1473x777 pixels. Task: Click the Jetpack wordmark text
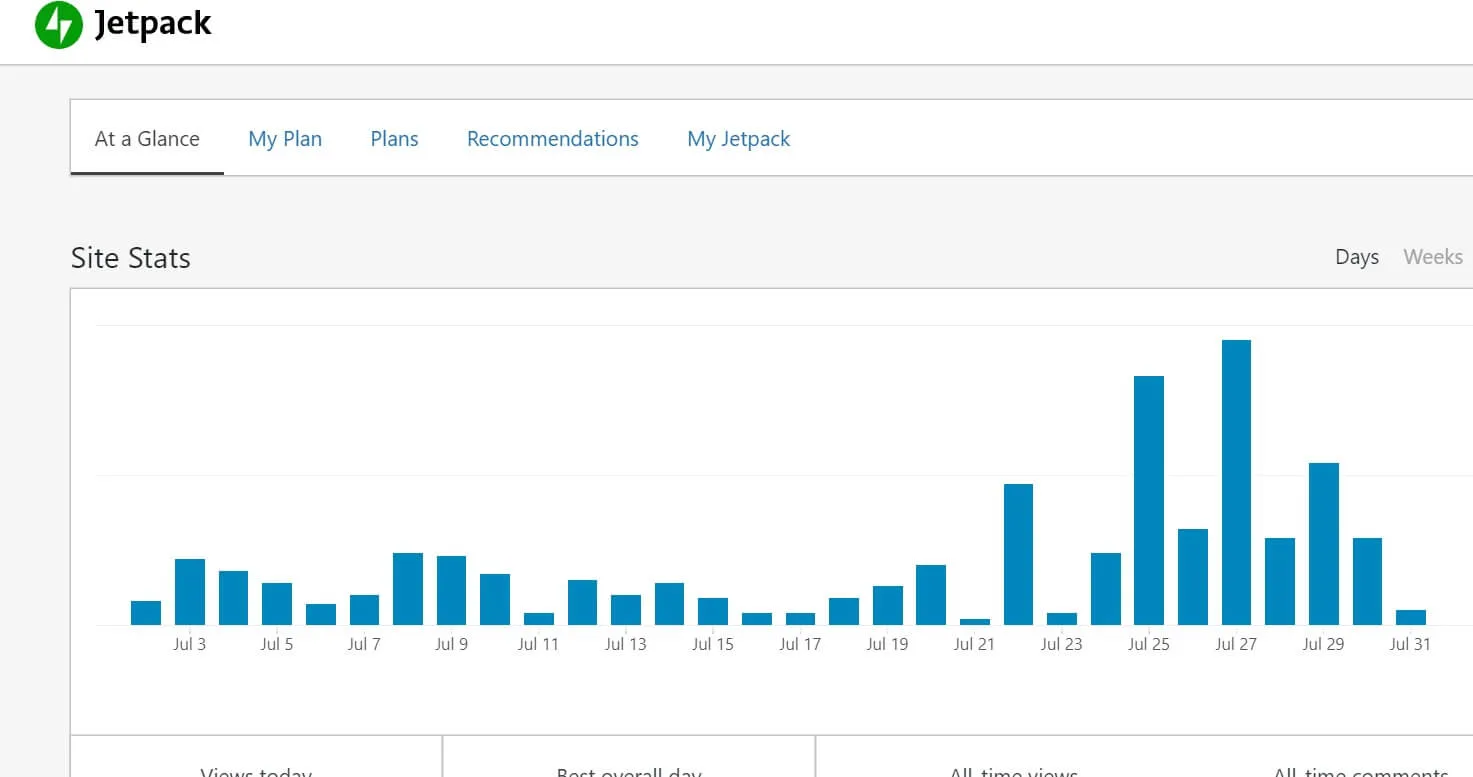153,24
